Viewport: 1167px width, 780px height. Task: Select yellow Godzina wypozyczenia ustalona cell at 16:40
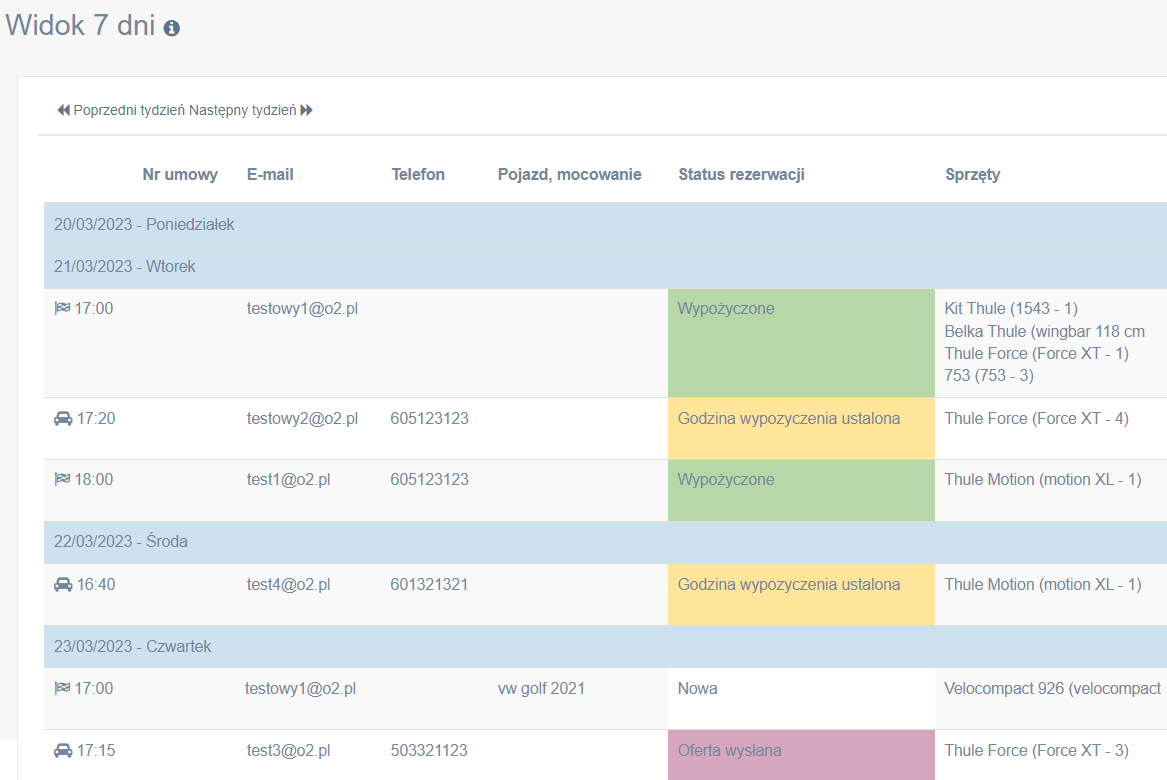pos(800,594)
